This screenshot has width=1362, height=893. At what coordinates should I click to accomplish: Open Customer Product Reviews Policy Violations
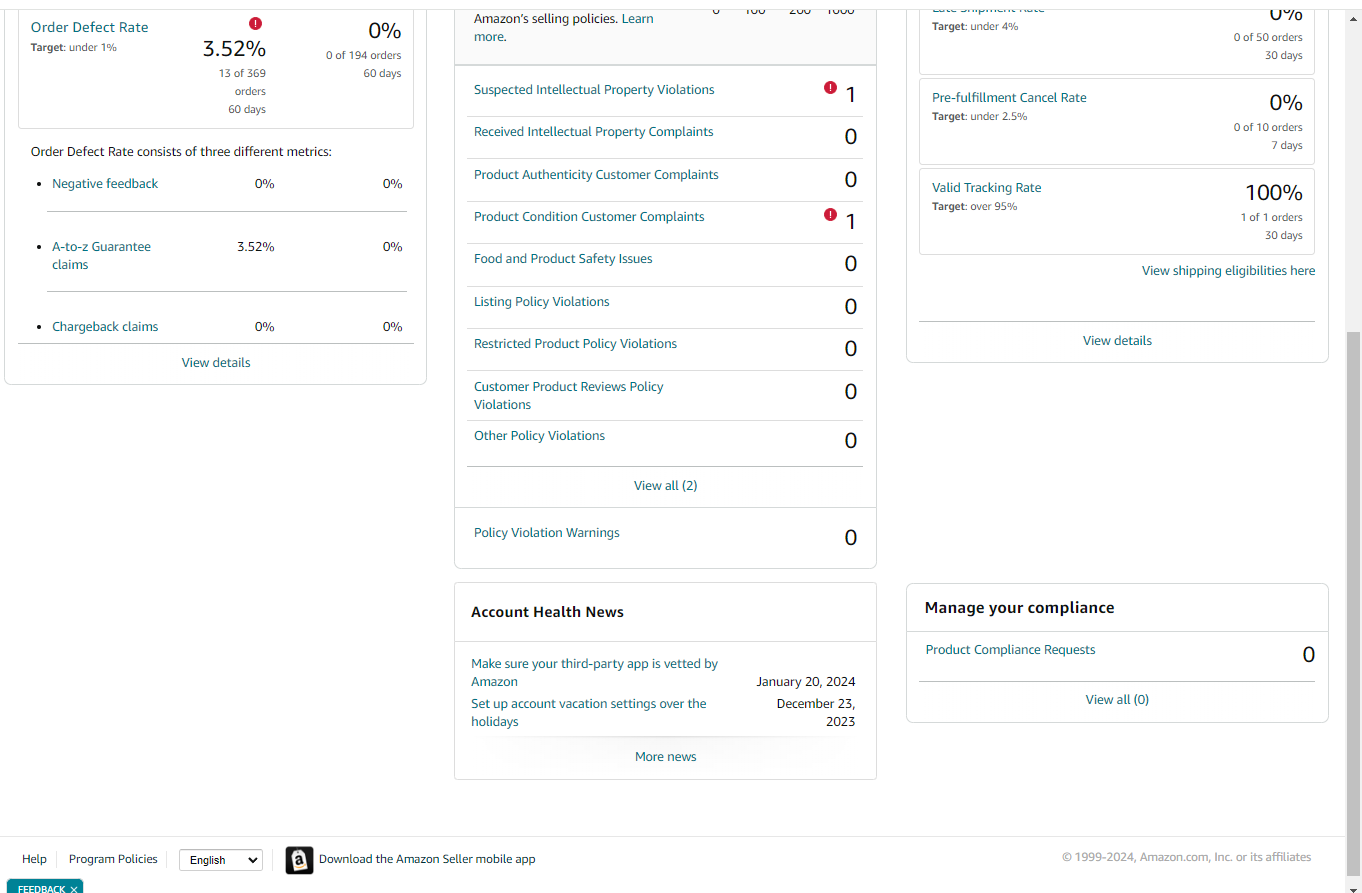tap(569, 396)
